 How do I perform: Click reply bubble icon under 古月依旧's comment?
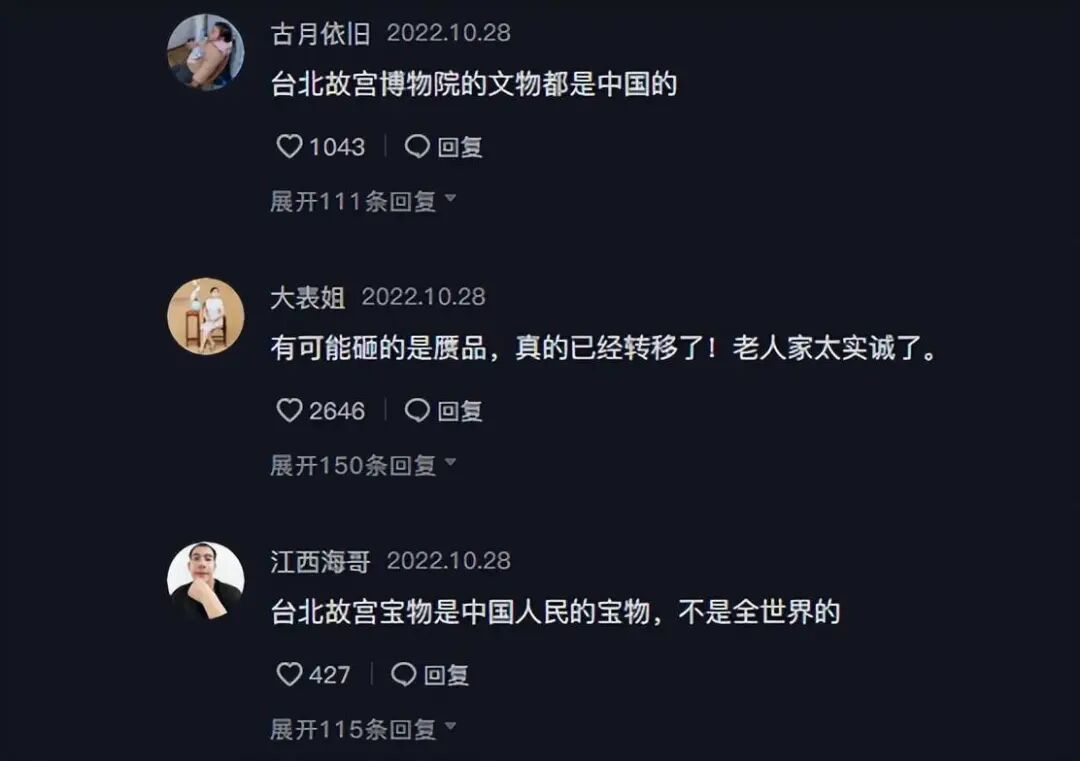coord(417,146)
